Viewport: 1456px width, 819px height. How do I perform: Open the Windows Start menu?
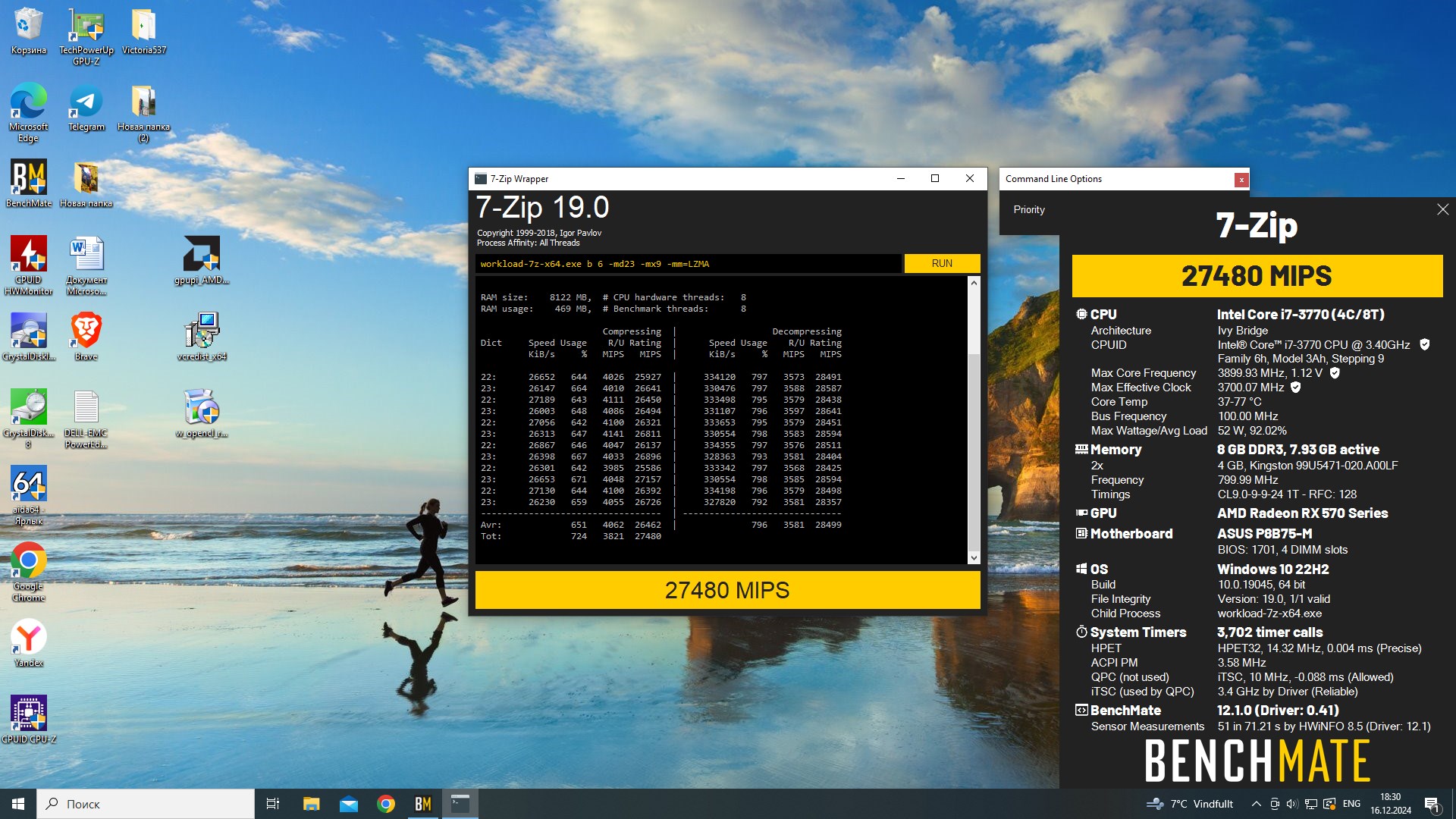[x=18, y=804]
